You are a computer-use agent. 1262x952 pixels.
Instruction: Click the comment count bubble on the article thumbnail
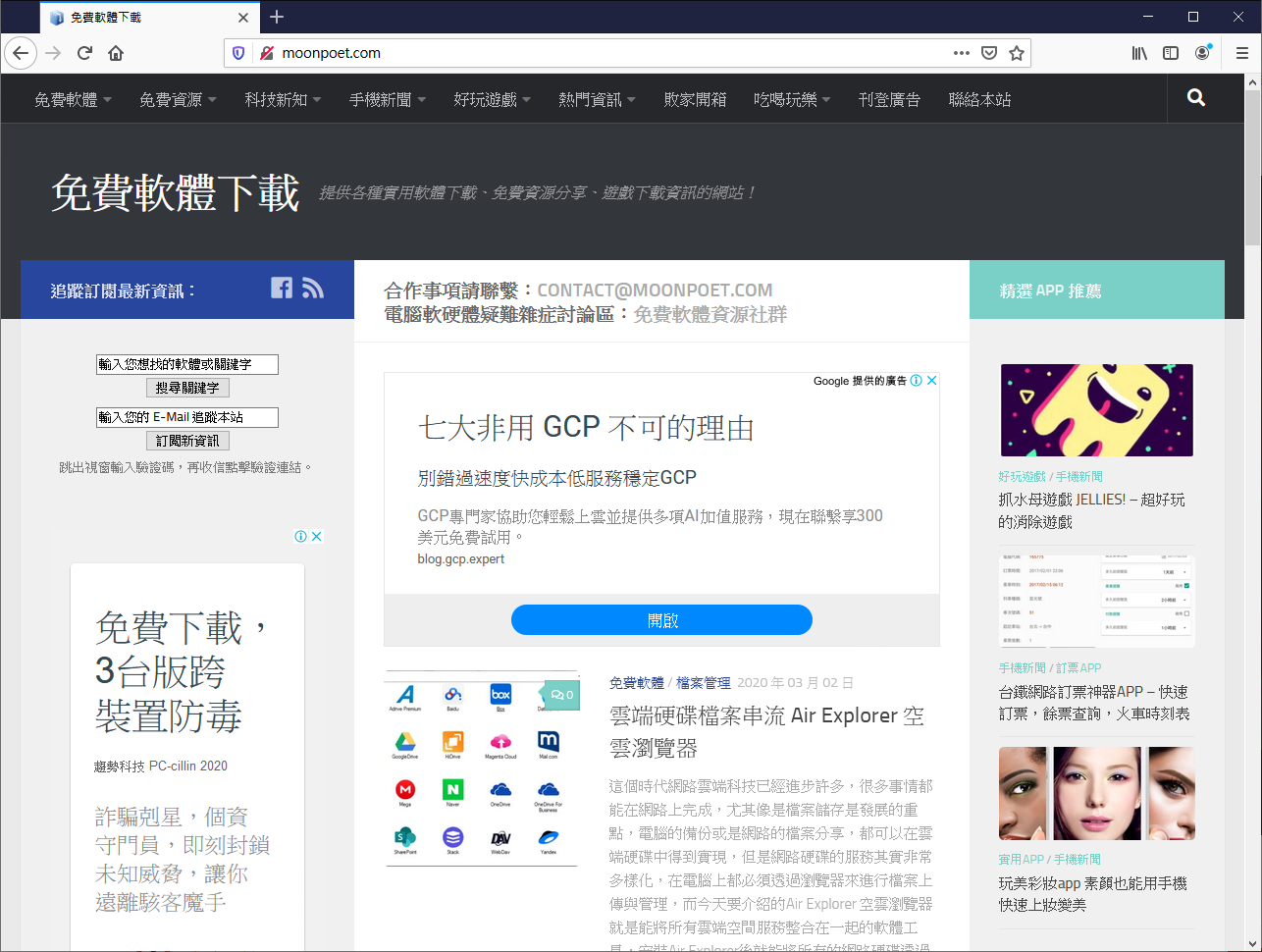[559, 694]
